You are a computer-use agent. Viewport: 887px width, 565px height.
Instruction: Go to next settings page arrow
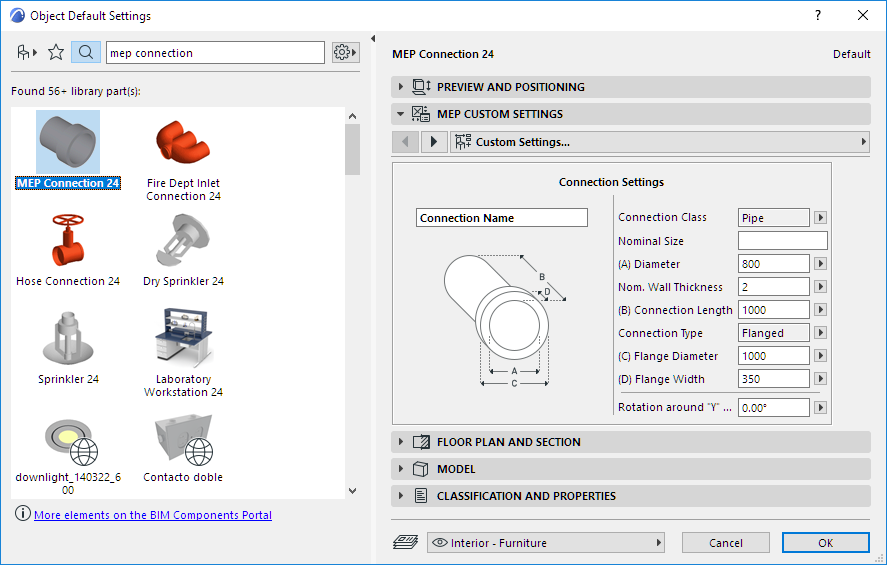[434, 142]
